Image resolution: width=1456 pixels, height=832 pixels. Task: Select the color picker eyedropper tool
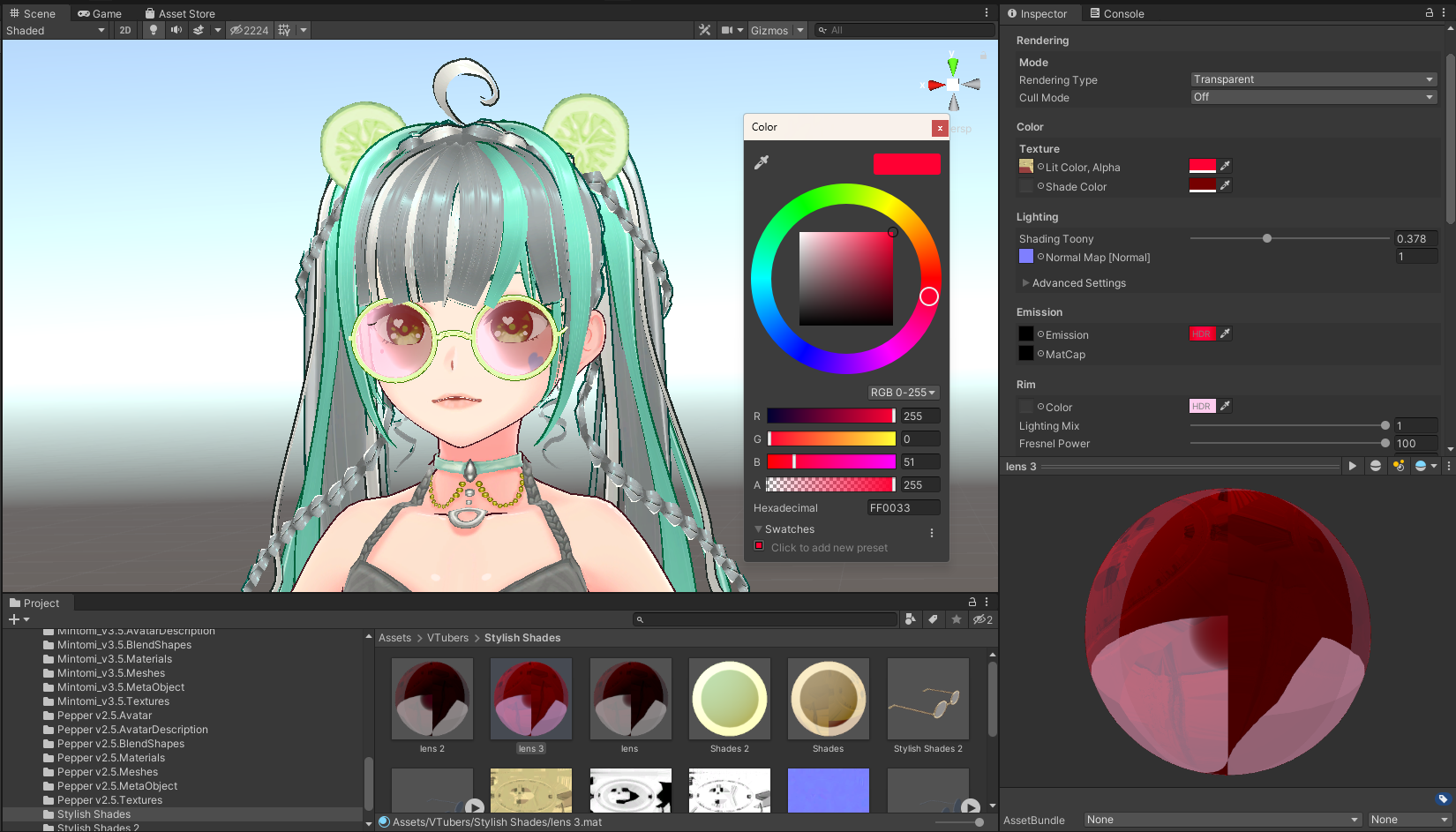tap(762, 161)
